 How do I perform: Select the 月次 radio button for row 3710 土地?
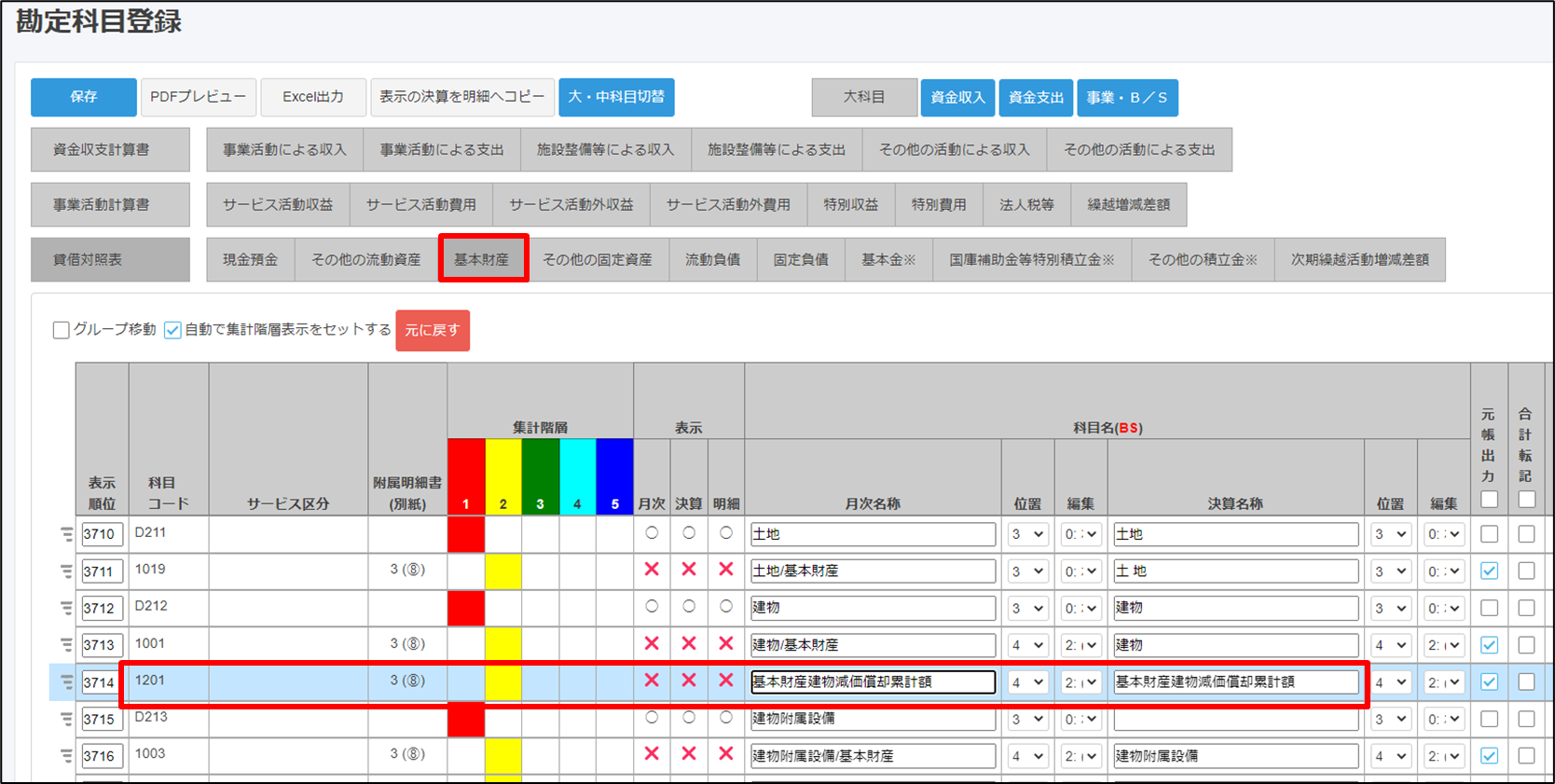652,533
